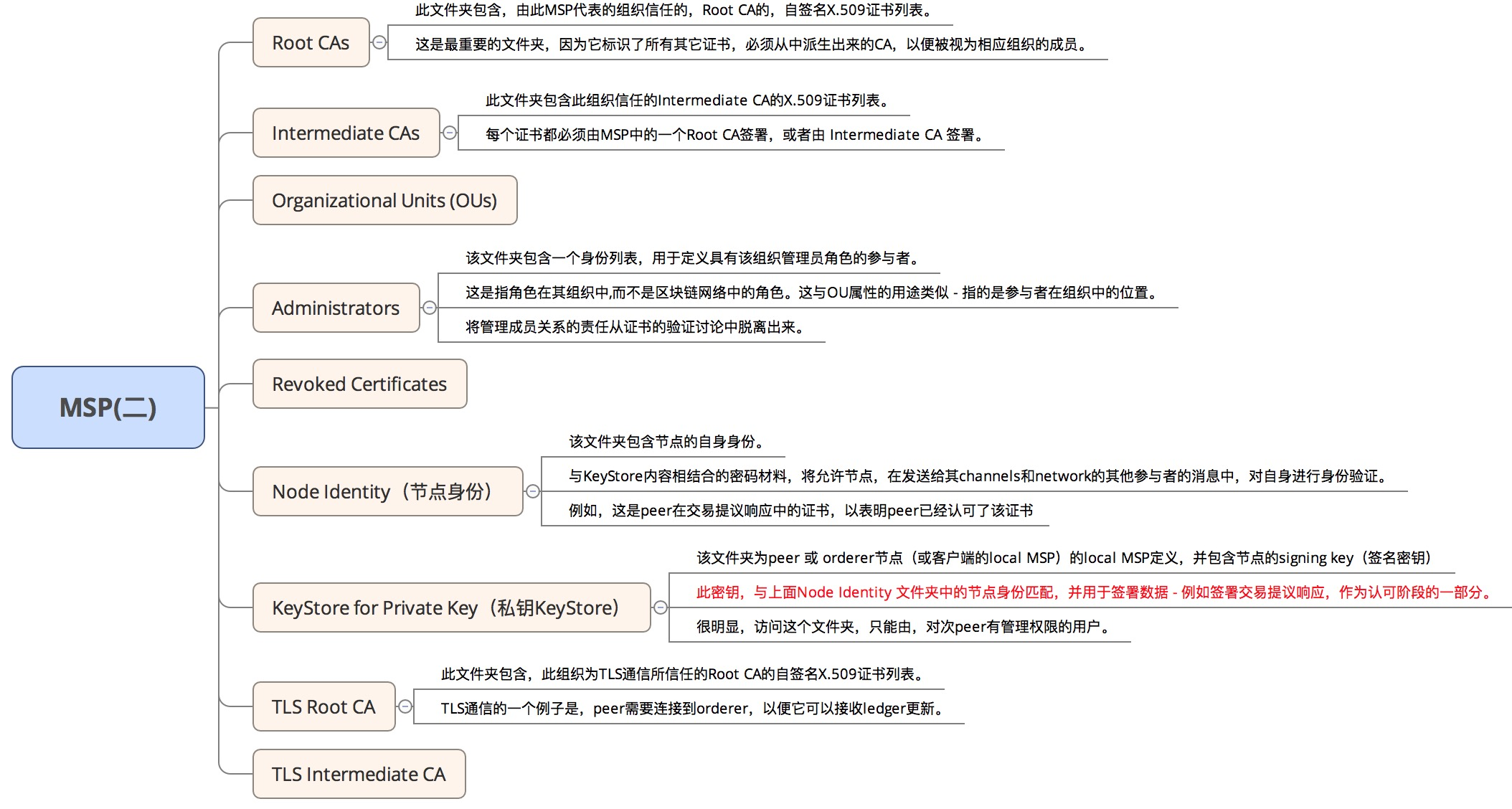This screenshot has width=1512, height=809.
Task: Select the KeyStore for Private Key node
Action: pyautogui.click(x=451, y=608)
